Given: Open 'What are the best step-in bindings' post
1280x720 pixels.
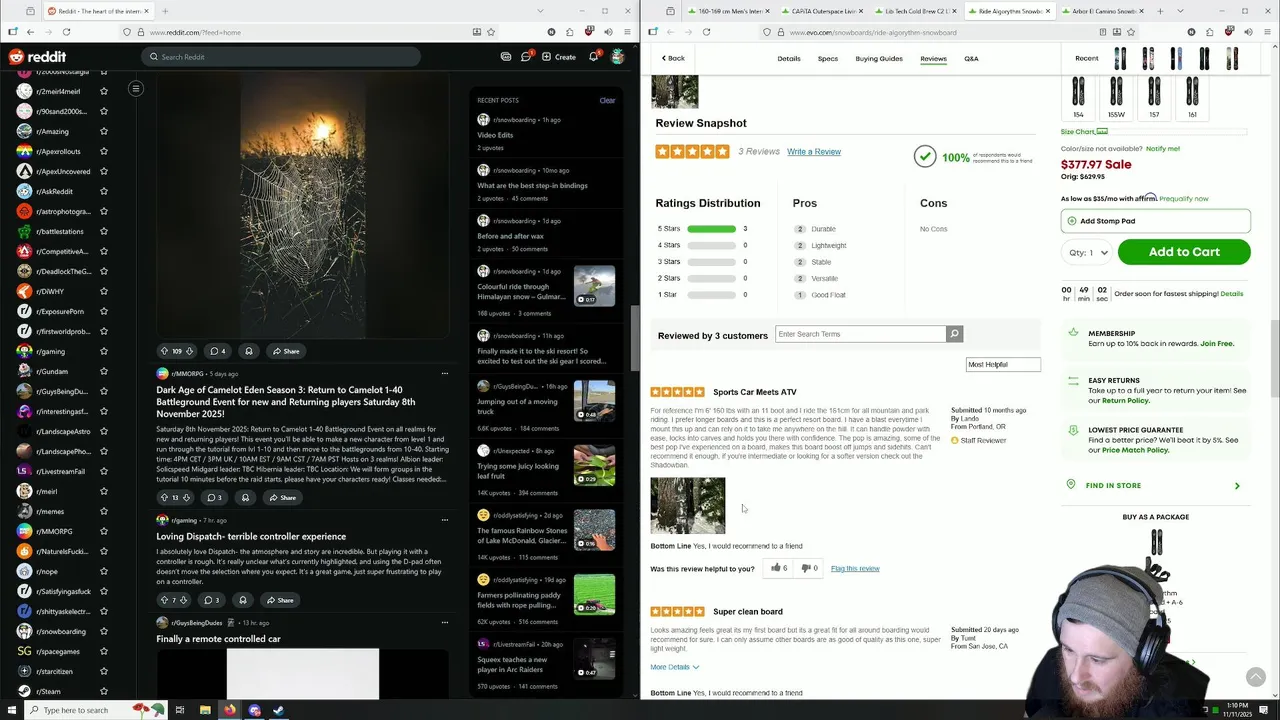Looking at the screenshot, I should coord(532,185).
